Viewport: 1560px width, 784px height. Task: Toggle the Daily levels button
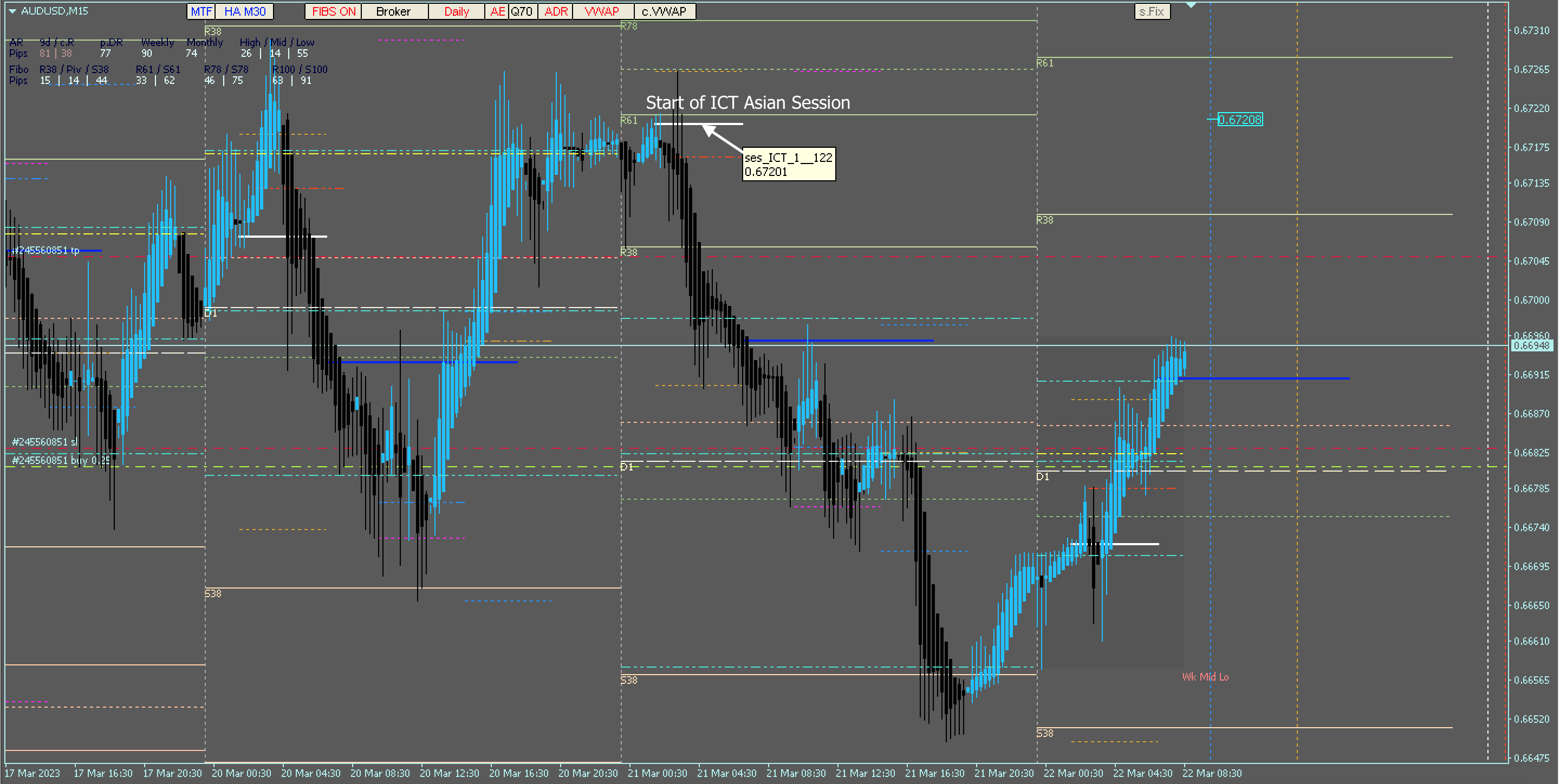click(x=457, y=11)
